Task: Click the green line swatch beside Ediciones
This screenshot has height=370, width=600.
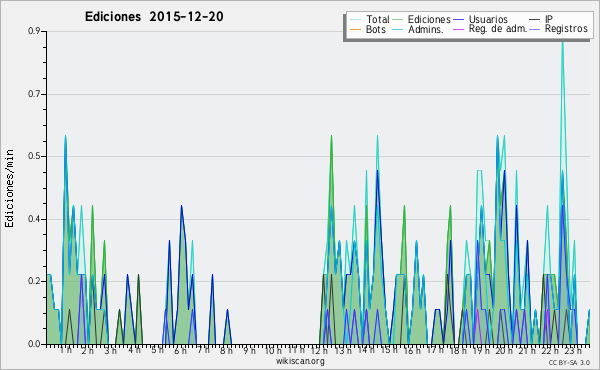Action: [x=398, y=20]
